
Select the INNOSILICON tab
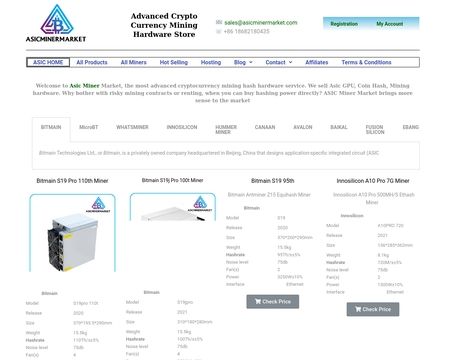pos(182,127)
